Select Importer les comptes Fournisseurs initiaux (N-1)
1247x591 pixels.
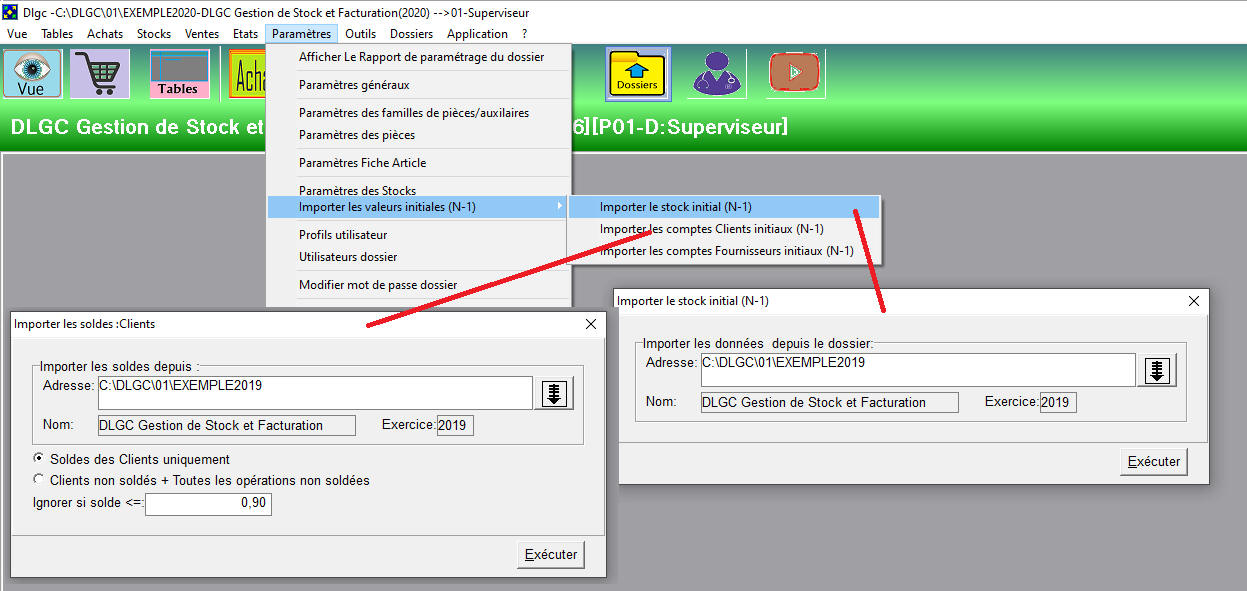tap(724, 251)
